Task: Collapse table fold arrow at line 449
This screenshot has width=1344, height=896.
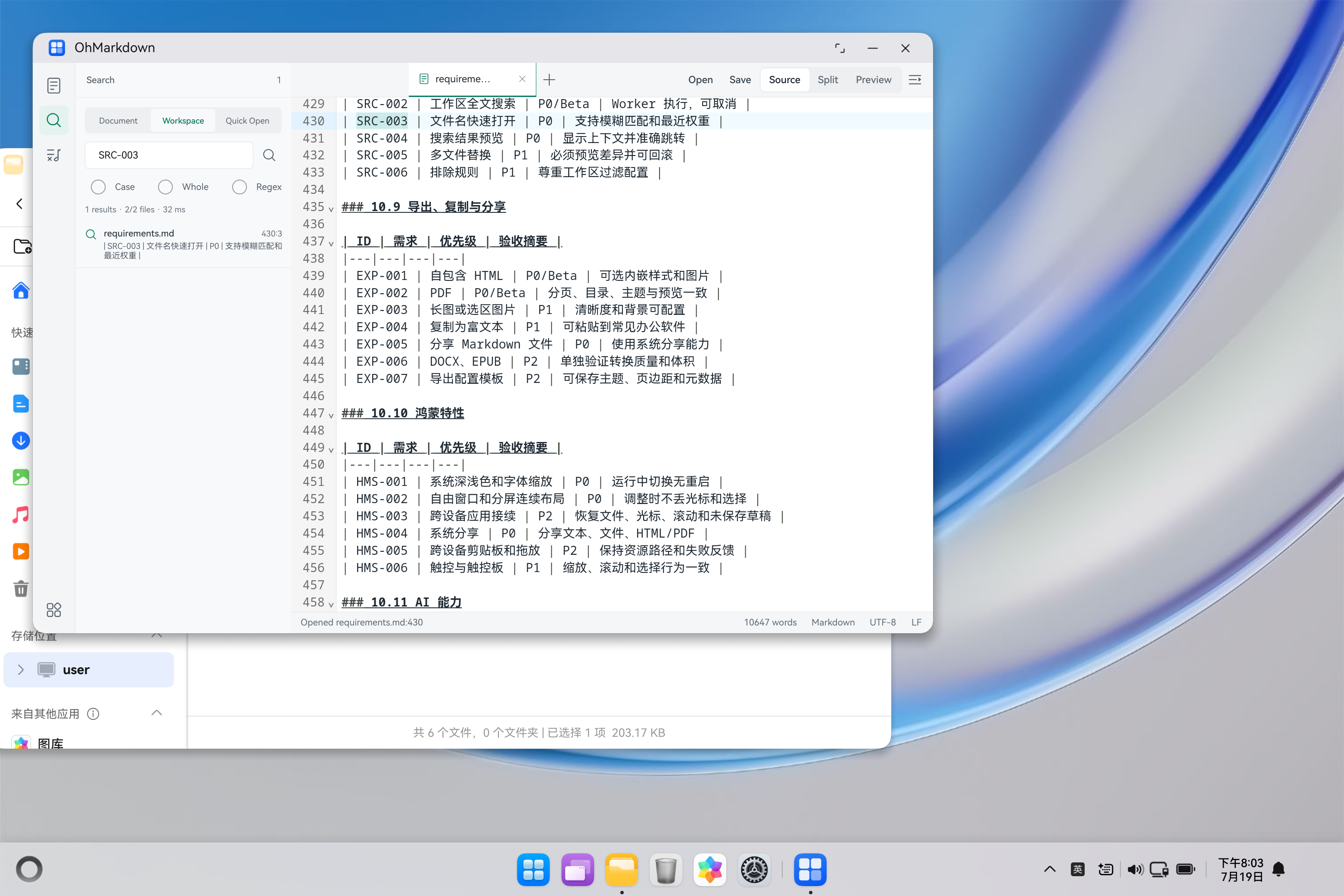Action: tap(331, 450)
